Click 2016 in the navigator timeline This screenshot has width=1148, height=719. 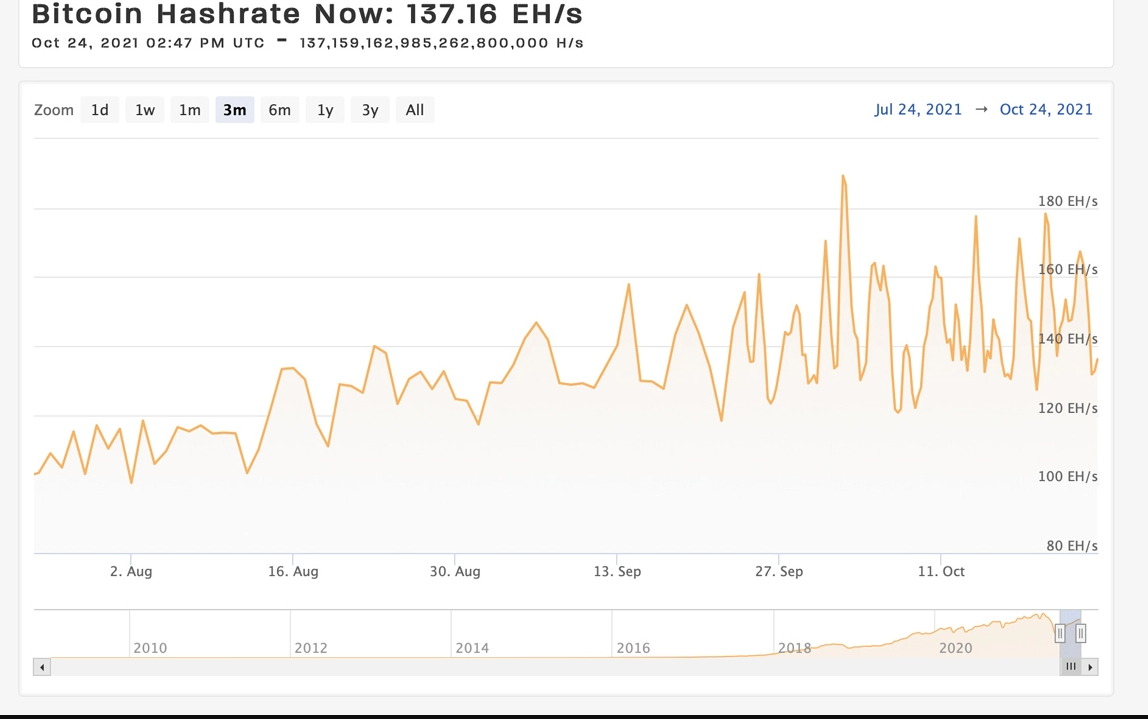point(633,648)
